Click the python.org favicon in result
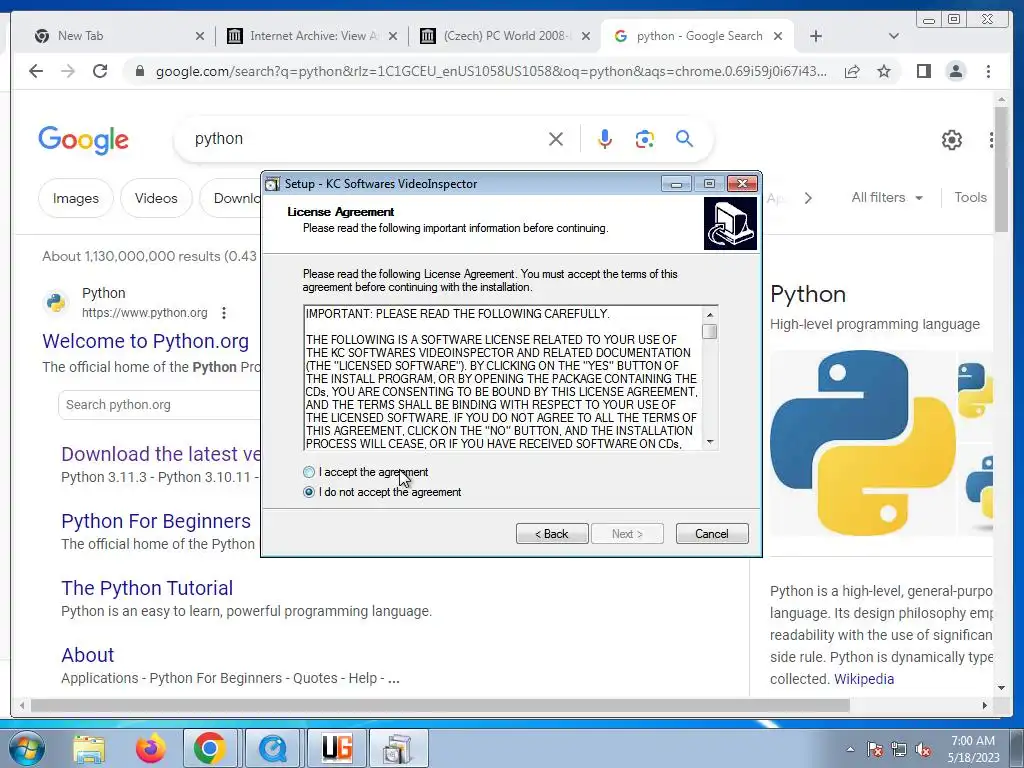This screenshot has width=1024, height=768. coord(56,302)
